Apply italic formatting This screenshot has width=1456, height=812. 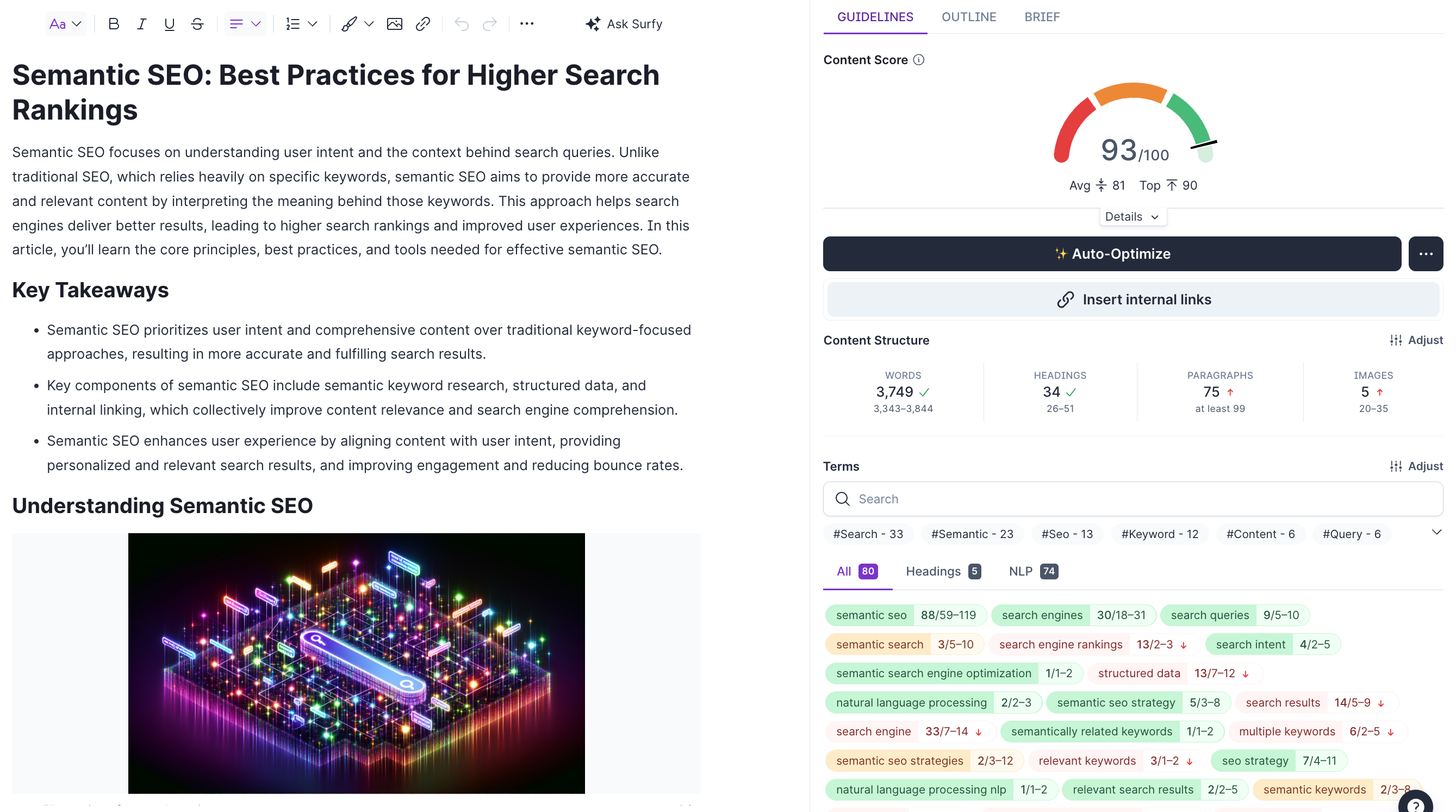pyautogui.click(x=141, y=24)
